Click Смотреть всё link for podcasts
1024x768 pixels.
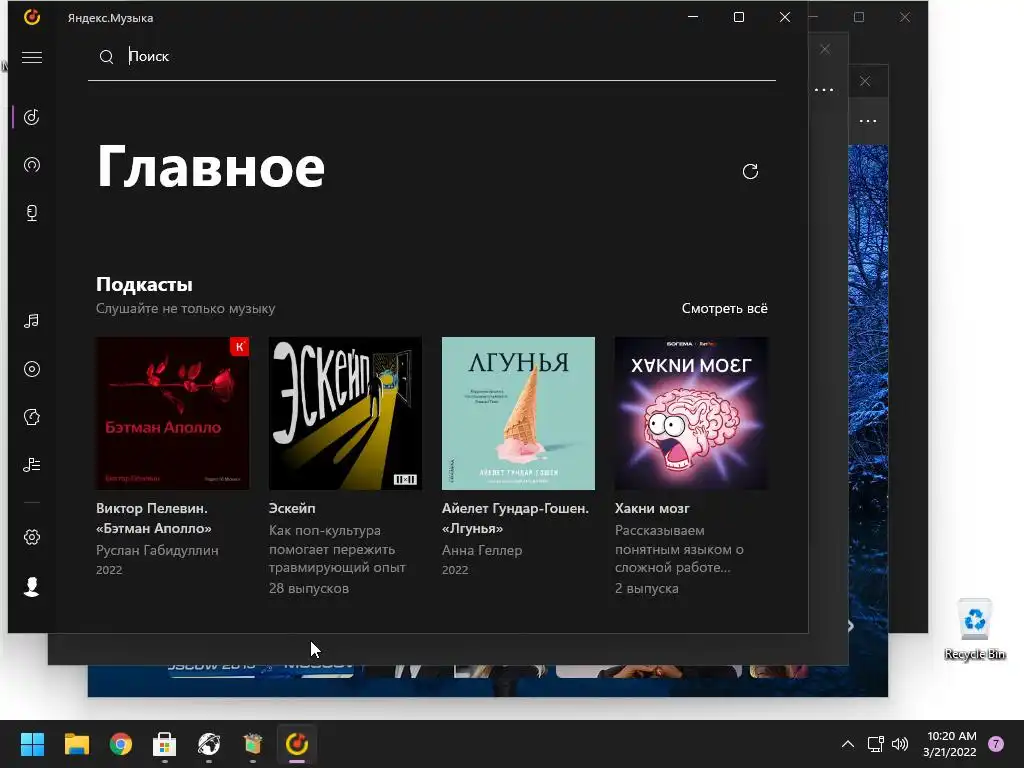[x=724, y=308]
